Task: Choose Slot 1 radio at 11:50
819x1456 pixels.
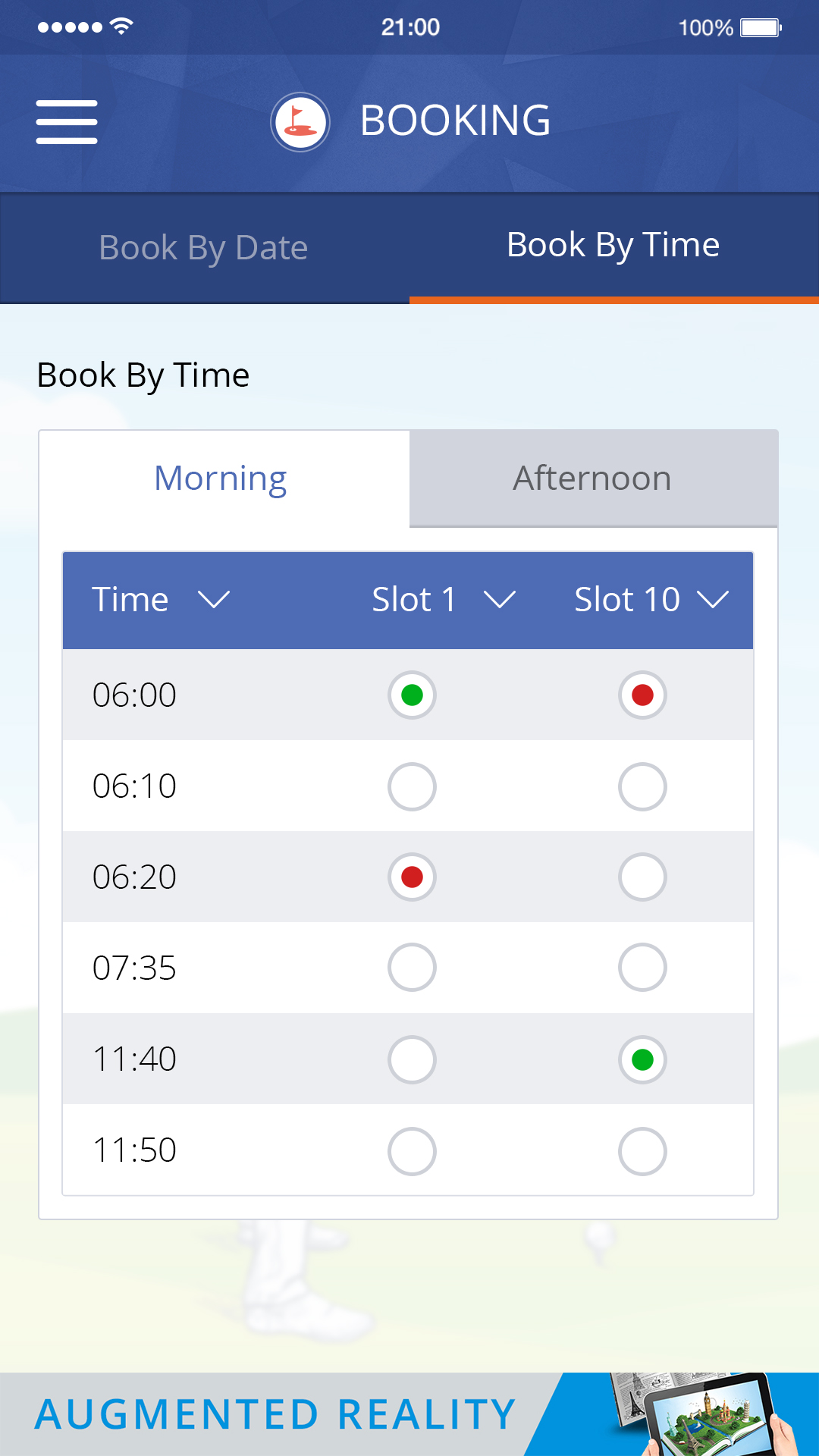Action: (x=412, y=1151)
